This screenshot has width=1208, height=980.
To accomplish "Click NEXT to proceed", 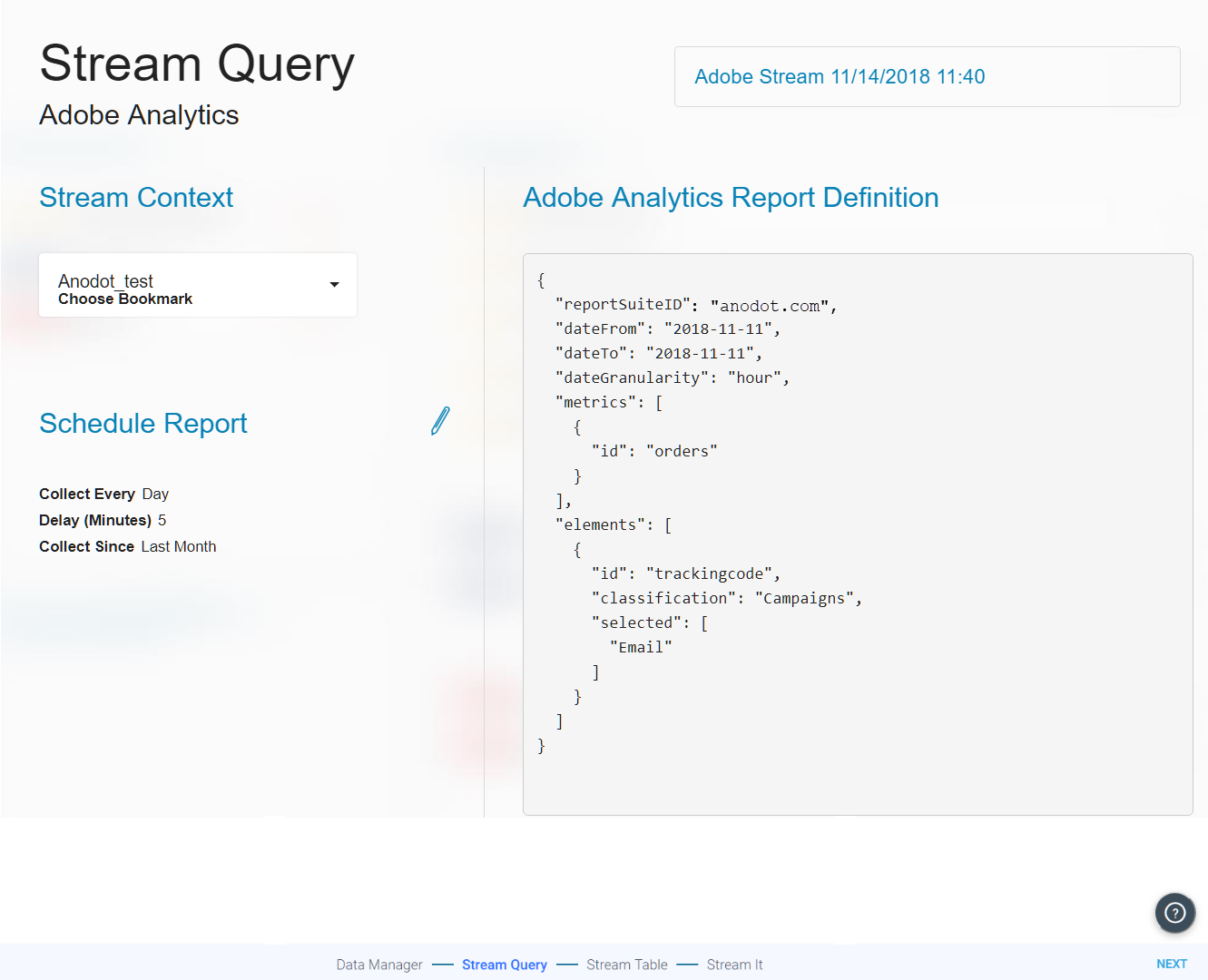I will (1171, 964).
